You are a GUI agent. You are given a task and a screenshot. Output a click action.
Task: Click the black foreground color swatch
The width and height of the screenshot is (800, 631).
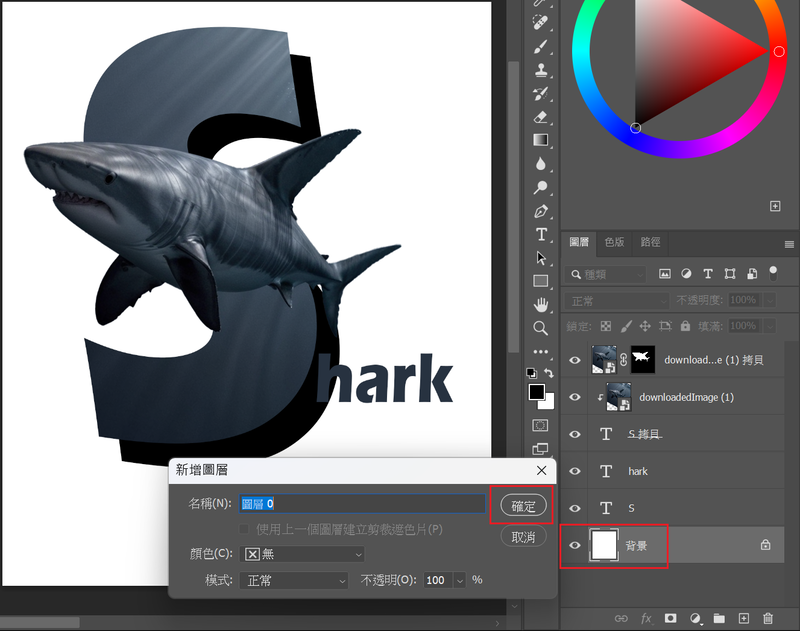click(537, 392)
